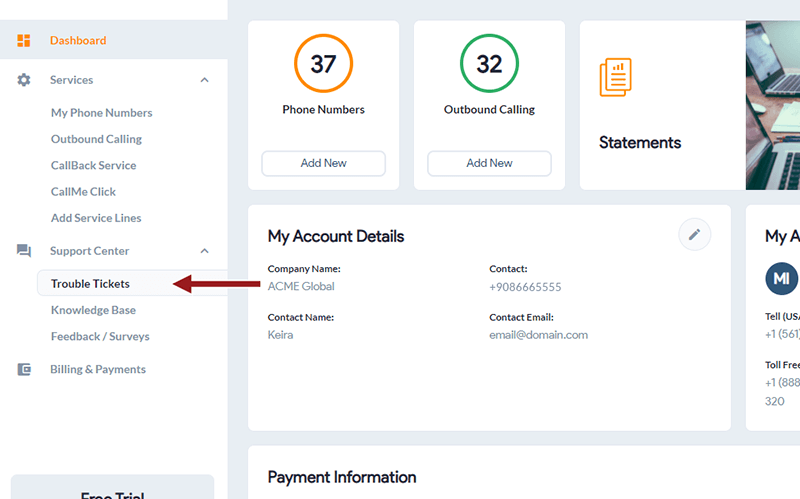Expand the Billing & Payments menu
The width and height of the screenshot is (800, 499).
point(98,369)
